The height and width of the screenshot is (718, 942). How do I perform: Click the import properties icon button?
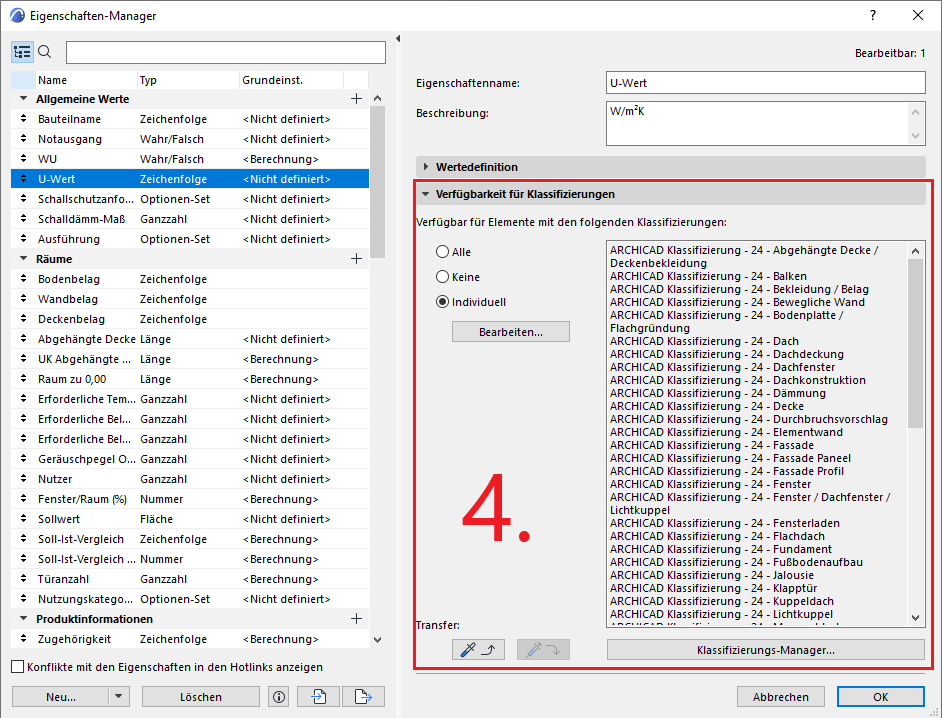click(320, 697)
